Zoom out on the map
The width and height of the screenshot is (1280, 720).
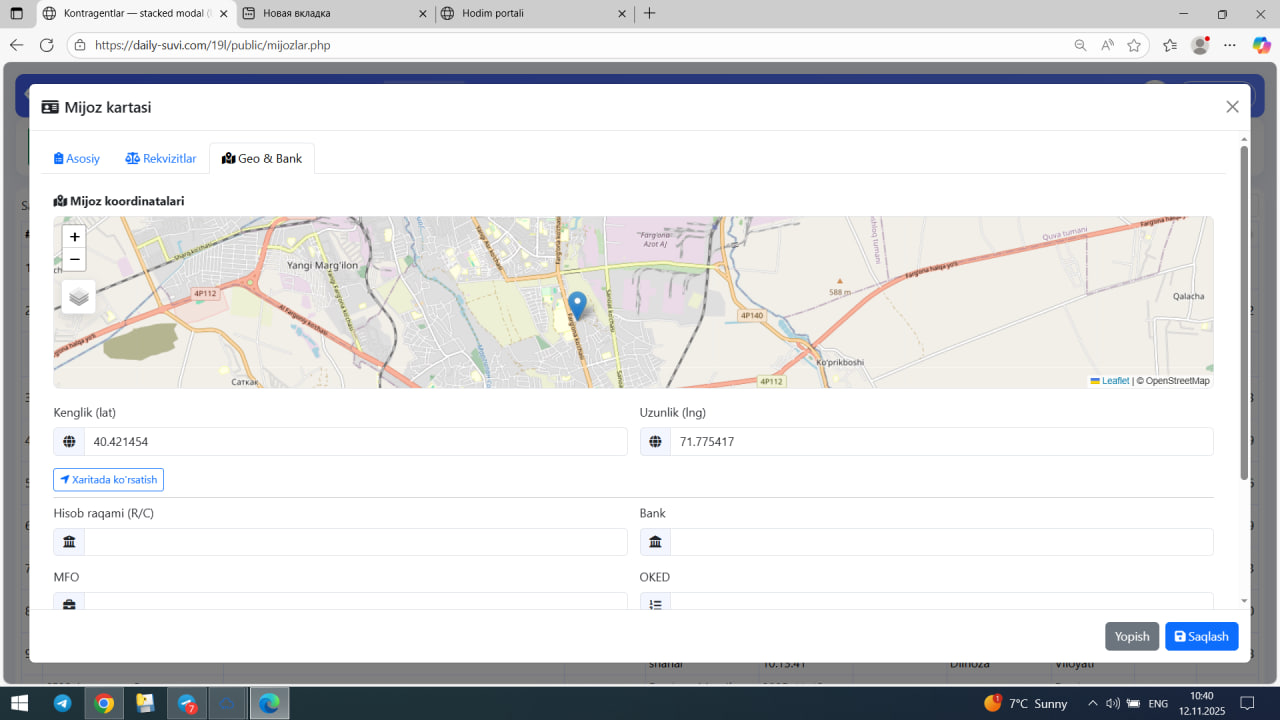point(74,260)
